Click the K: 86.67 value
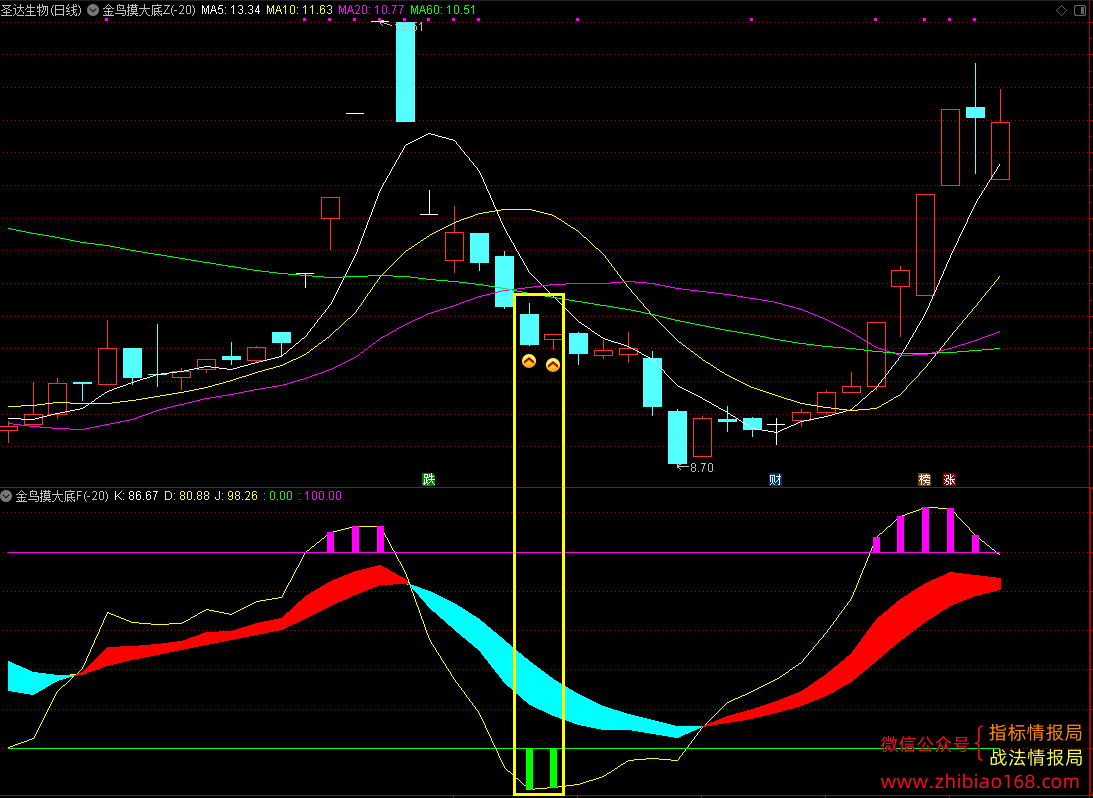This screenshot has width=1093, height=798. 137,496
